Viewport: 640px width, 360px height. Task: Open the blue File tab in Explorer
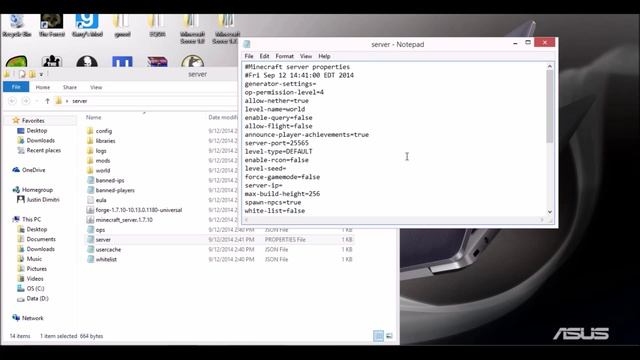(x=16, y=87)
